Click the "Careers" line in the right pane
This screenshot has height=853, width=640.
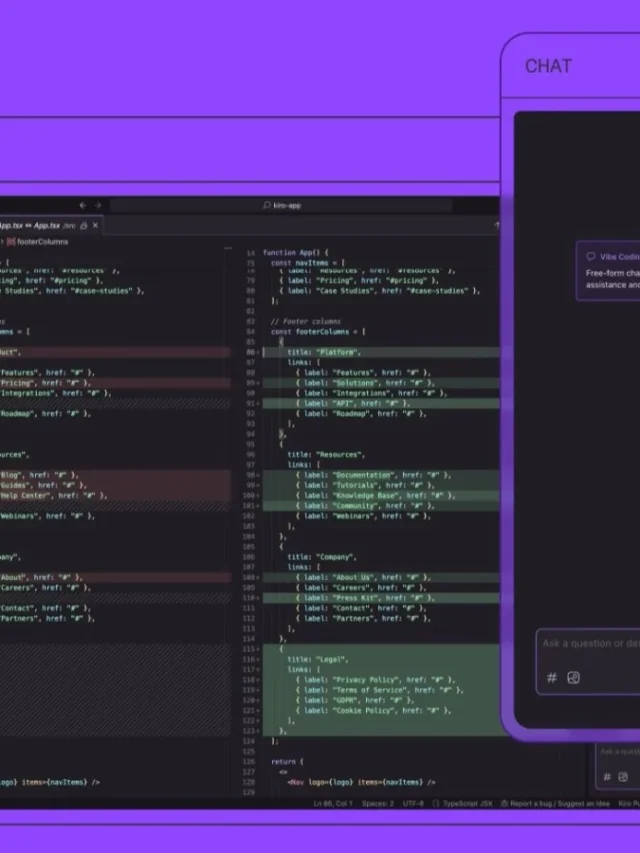tap(361, 588)
